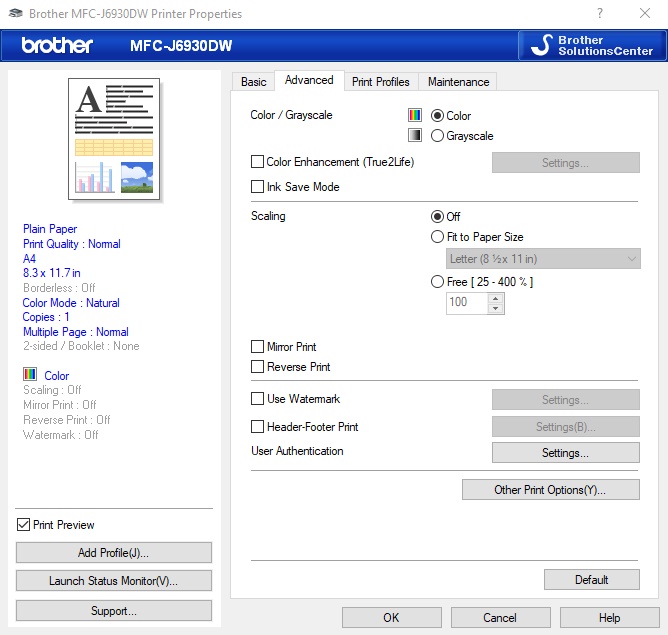Open Brother SolutionsCenter logo link
Image resolution: width=668 pixels, height=635 pixels.
click(x=592, y=45)
